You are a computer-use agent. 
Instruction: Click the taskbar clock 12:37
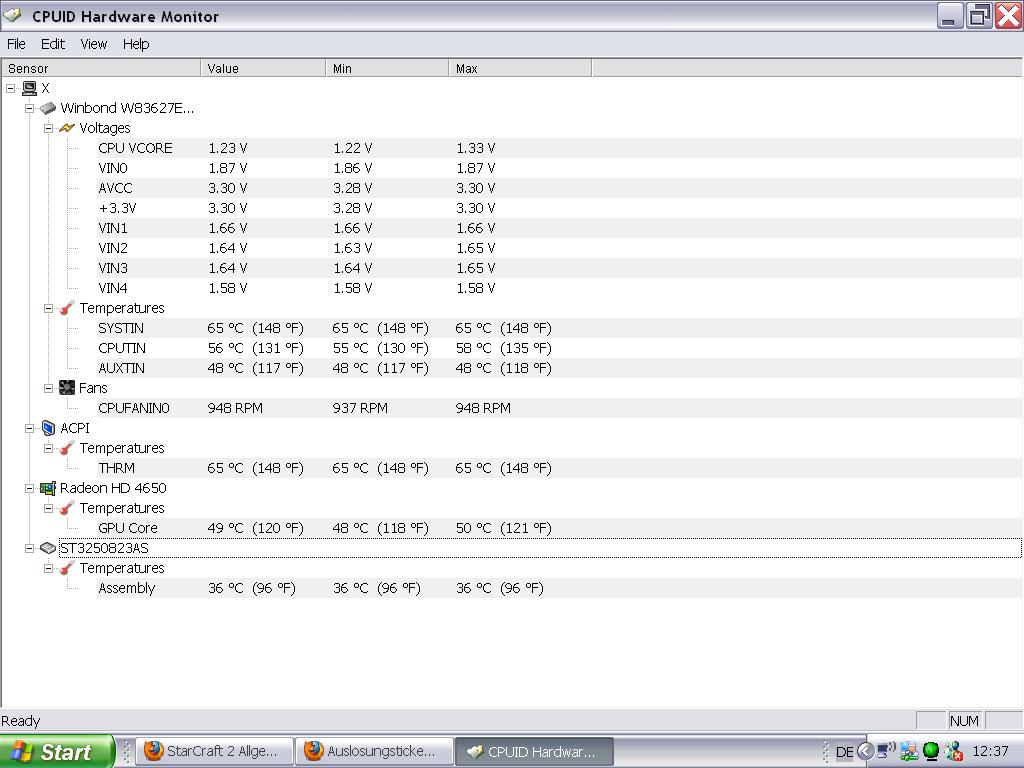(991, 751)
